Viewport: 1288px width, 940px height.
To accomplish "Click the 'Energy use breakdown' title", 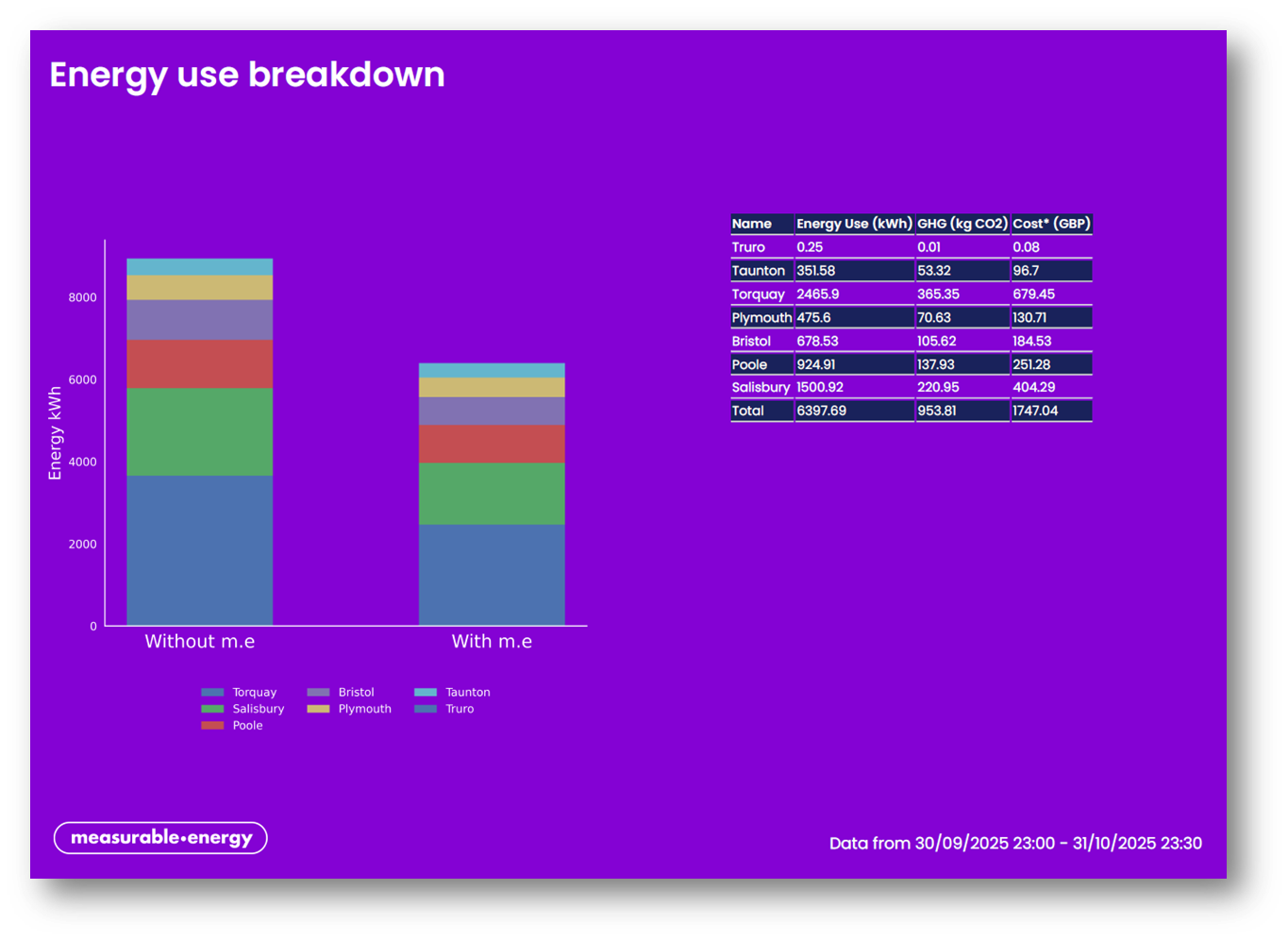I will (247, 76).
